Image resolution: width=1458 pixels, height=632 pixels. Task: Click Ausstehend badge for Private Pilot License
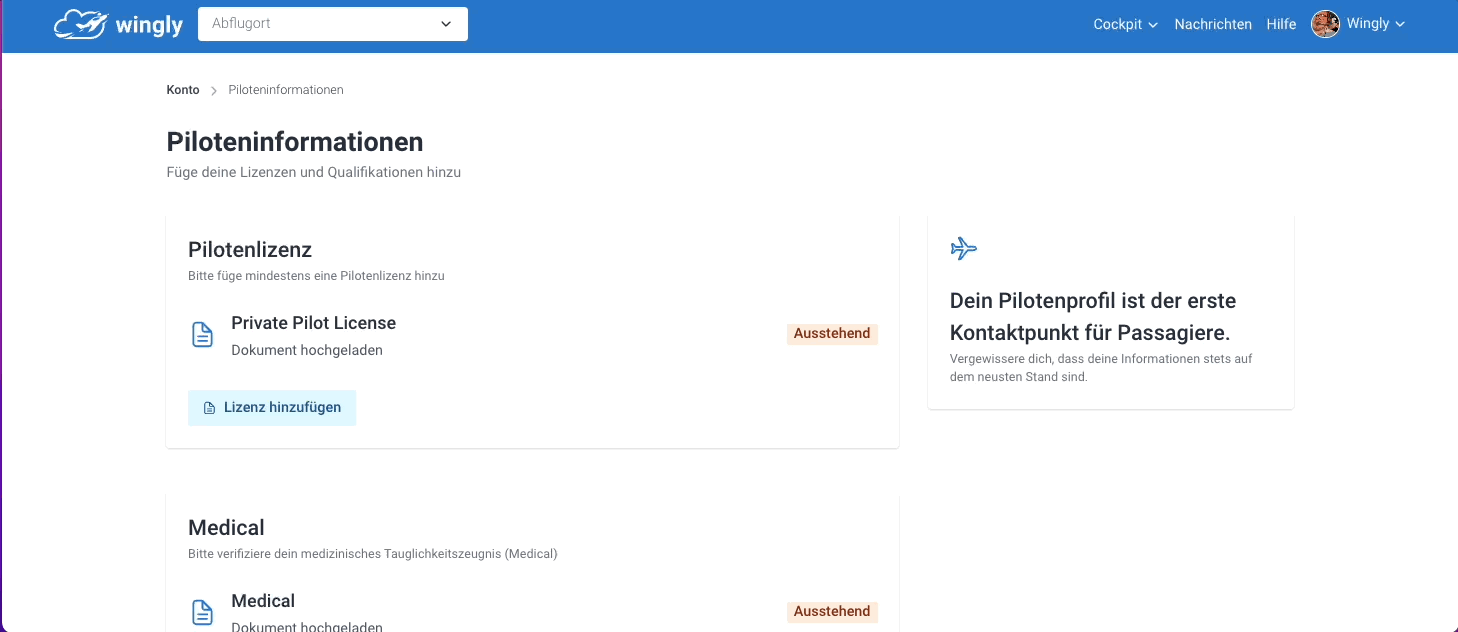832,334
